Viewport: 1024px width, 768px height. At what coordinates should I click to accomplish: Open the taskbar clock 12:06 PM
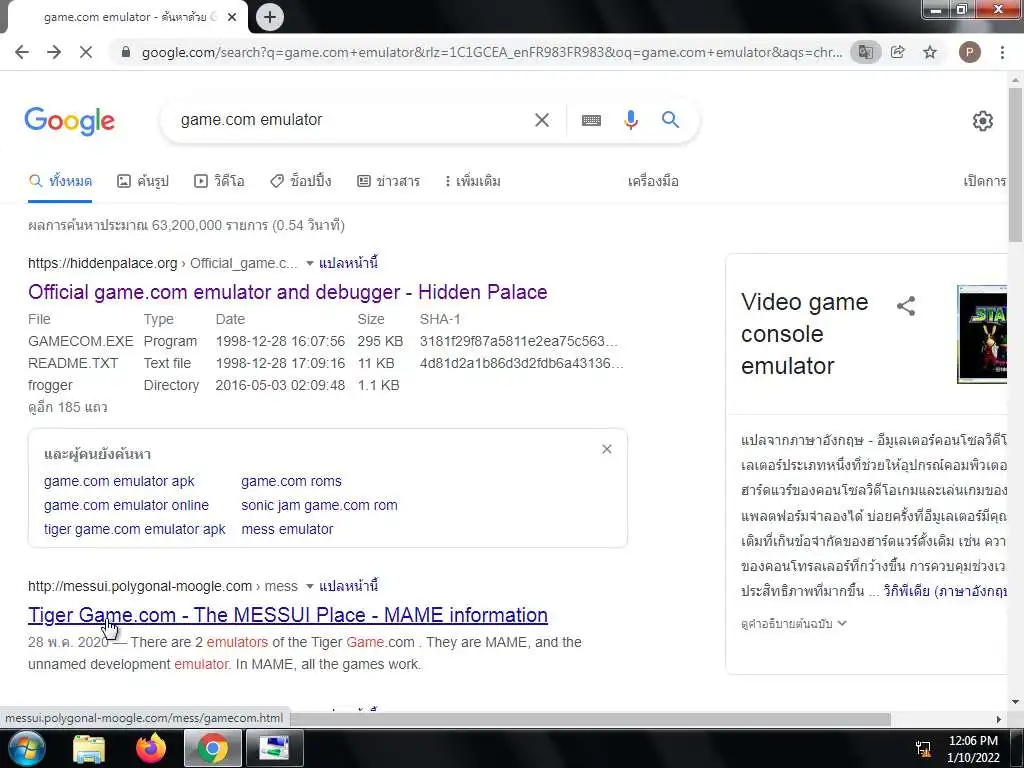(973, 749)
